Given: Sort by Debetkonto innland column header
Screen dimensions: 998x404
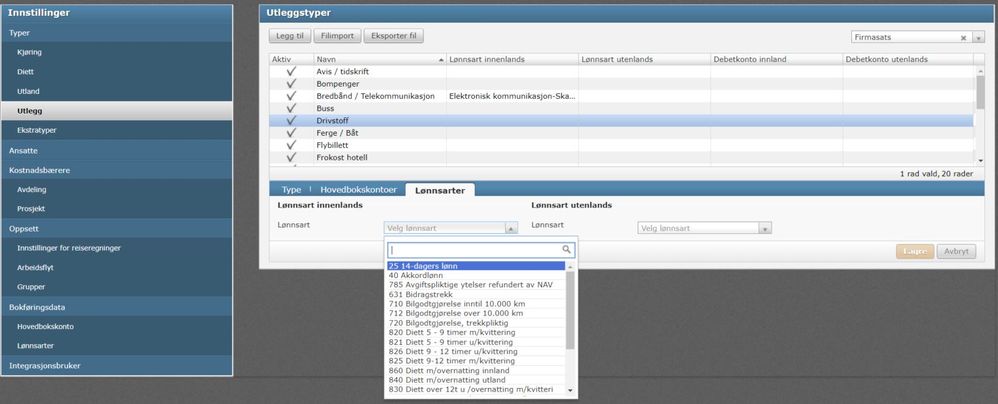Looking at the screenshot, I should pos(777,59).
